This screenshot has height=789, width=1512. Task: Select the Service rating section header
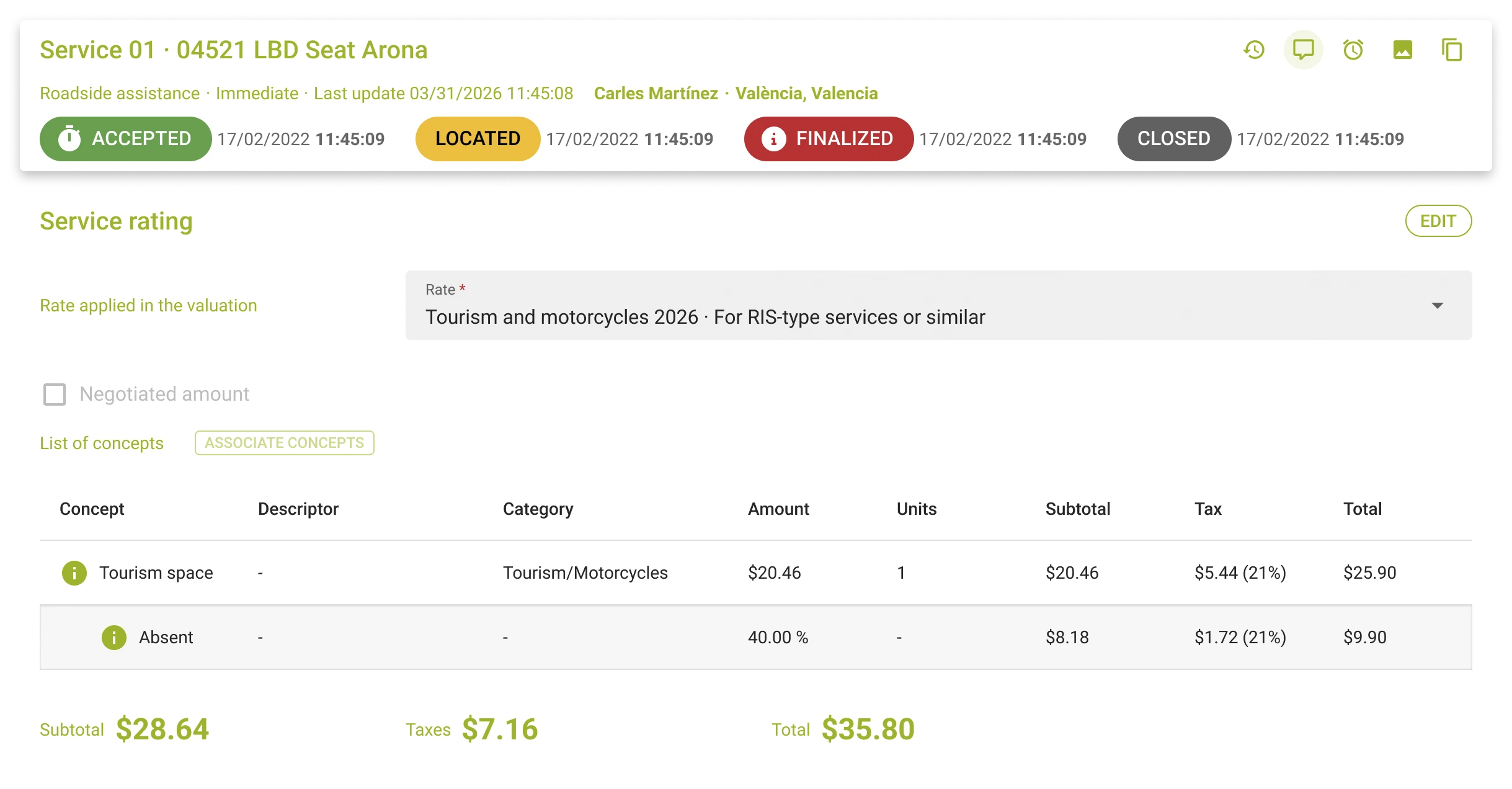point(116,221)
